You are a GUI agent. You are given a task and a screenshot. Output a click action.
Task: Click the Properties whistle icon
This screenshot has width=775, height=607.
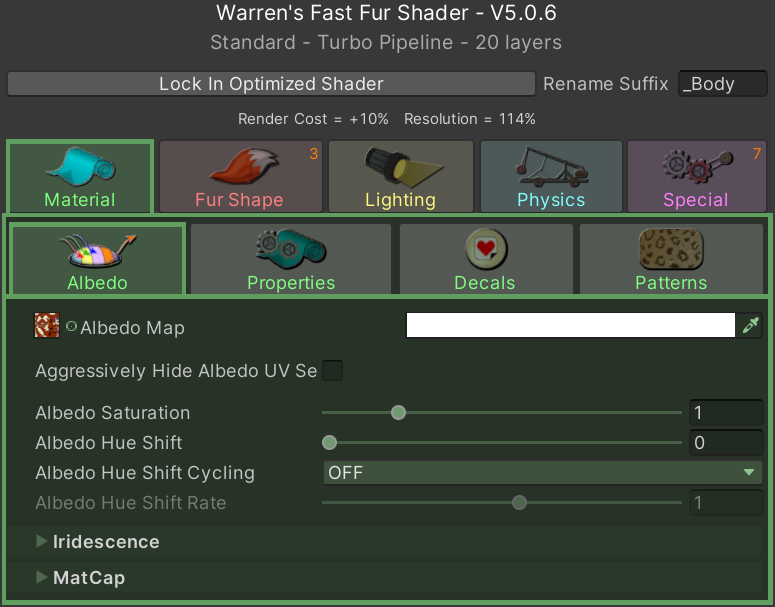(x=290, y=249)
